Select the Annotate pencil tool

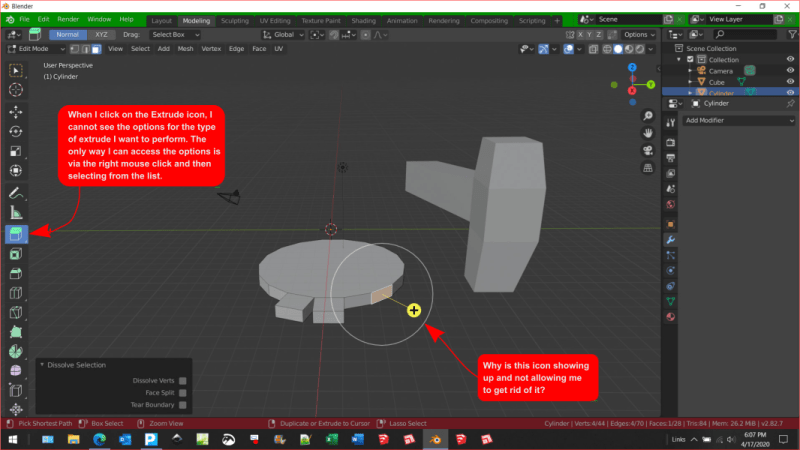click(16, 193)
